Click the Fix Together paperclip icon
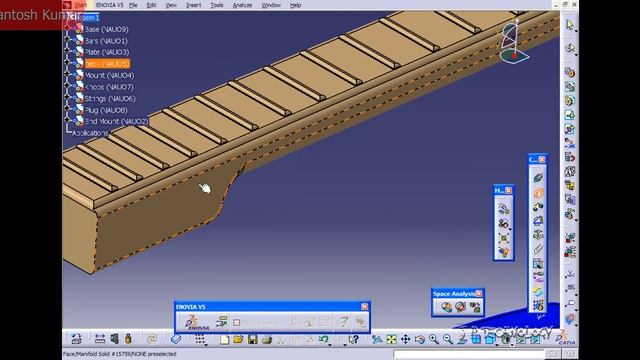The image size is (640, 360). coord(538,249)
